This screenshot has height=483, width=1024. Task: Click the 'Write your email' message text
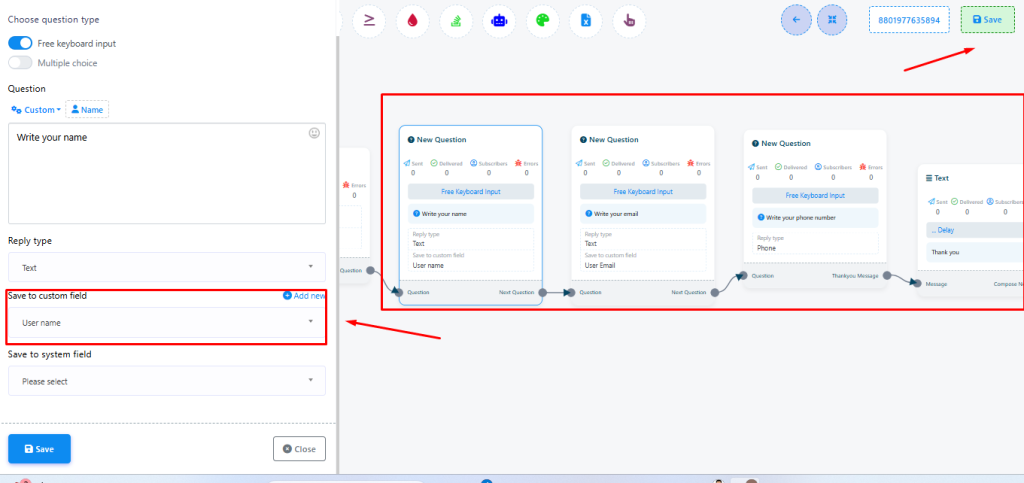point(616,213)
